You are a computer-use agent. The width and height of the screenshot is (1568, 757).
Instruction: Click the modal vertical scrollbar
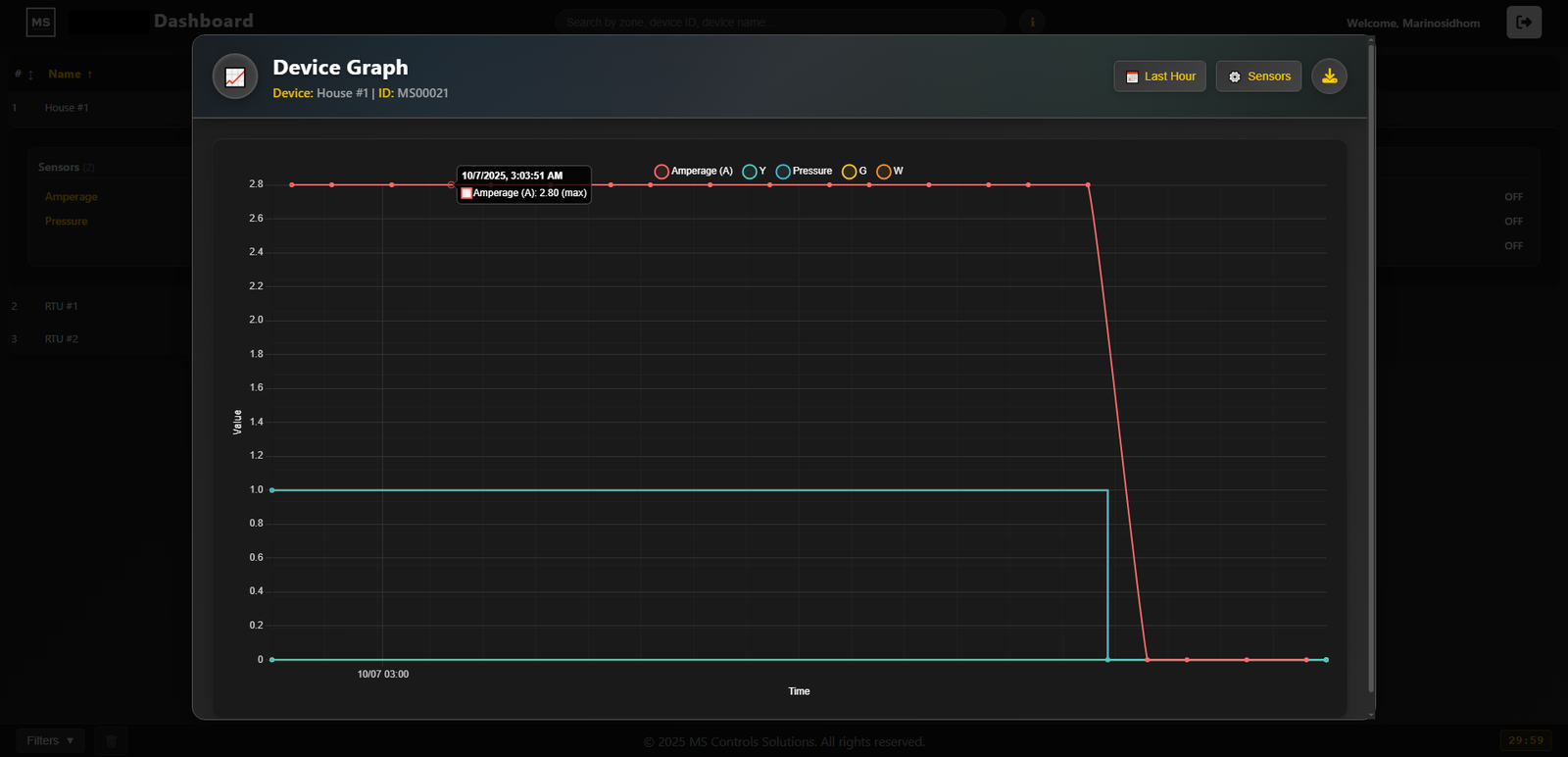click(x=1371, y=368)
